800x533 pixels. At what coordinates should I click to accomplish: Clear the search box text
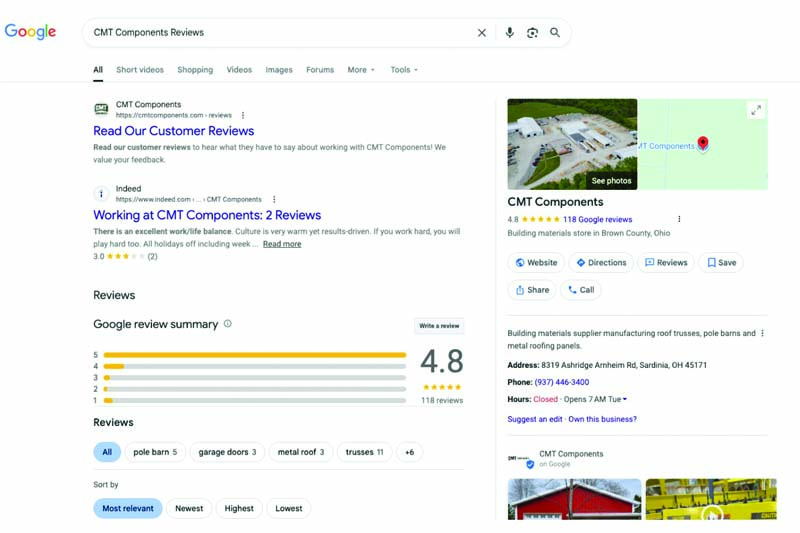point(482,33)
